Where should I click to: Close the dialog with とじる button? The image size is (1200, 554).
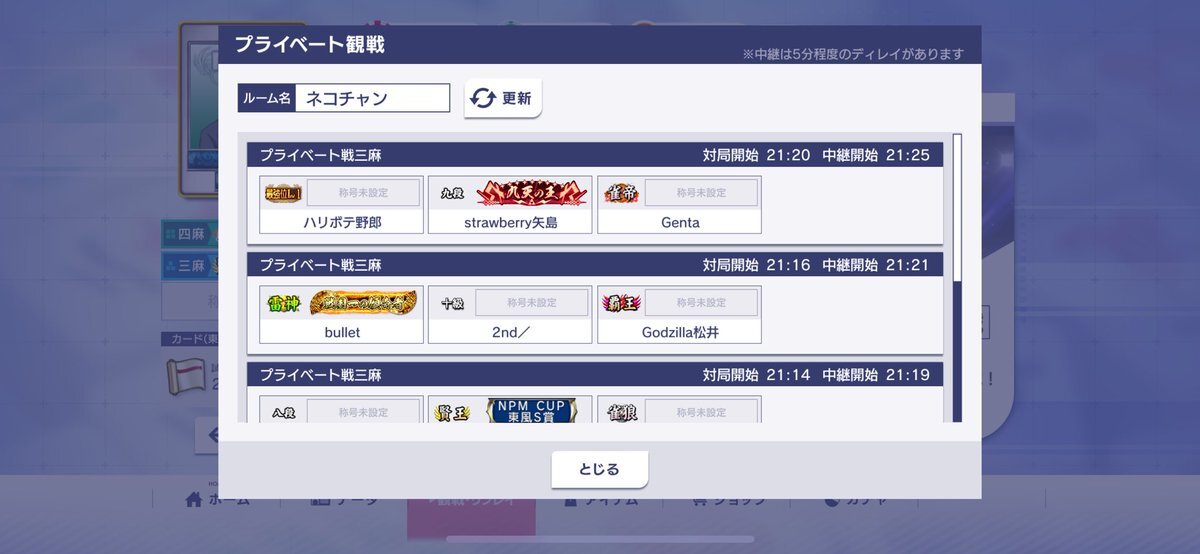pos(600,469)
